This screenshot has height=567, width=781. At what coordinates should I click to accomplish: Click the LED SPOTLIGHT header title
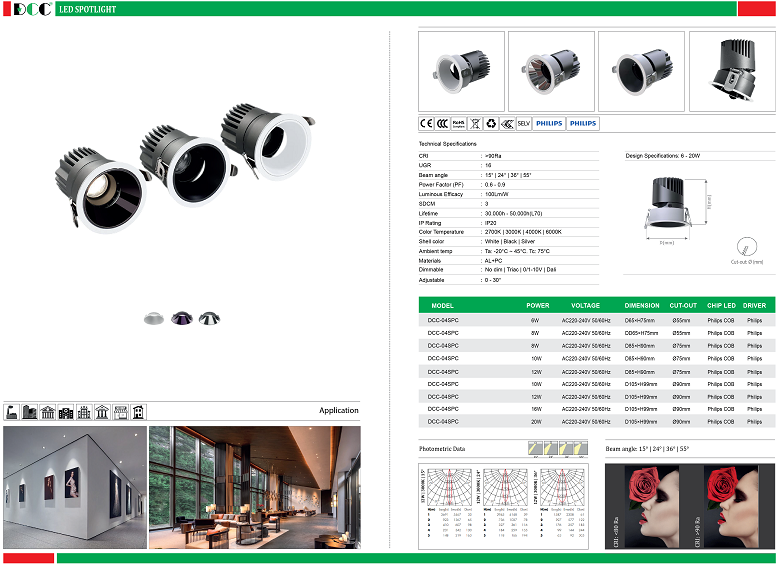[x=88, y=9]
